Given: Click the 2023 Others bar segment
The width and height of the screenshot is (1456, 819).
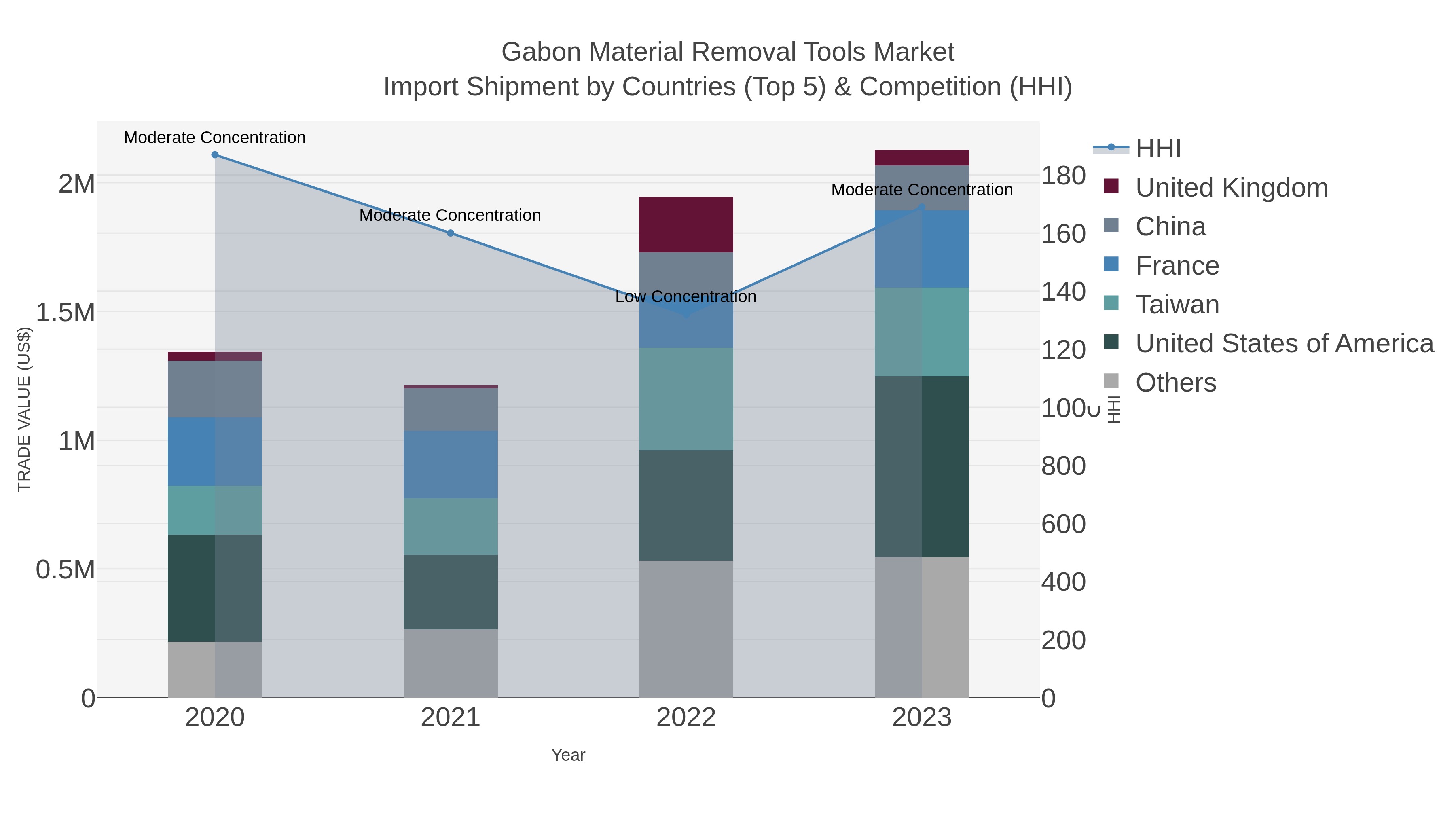Looking at the screenshot, I should [922, 627].
